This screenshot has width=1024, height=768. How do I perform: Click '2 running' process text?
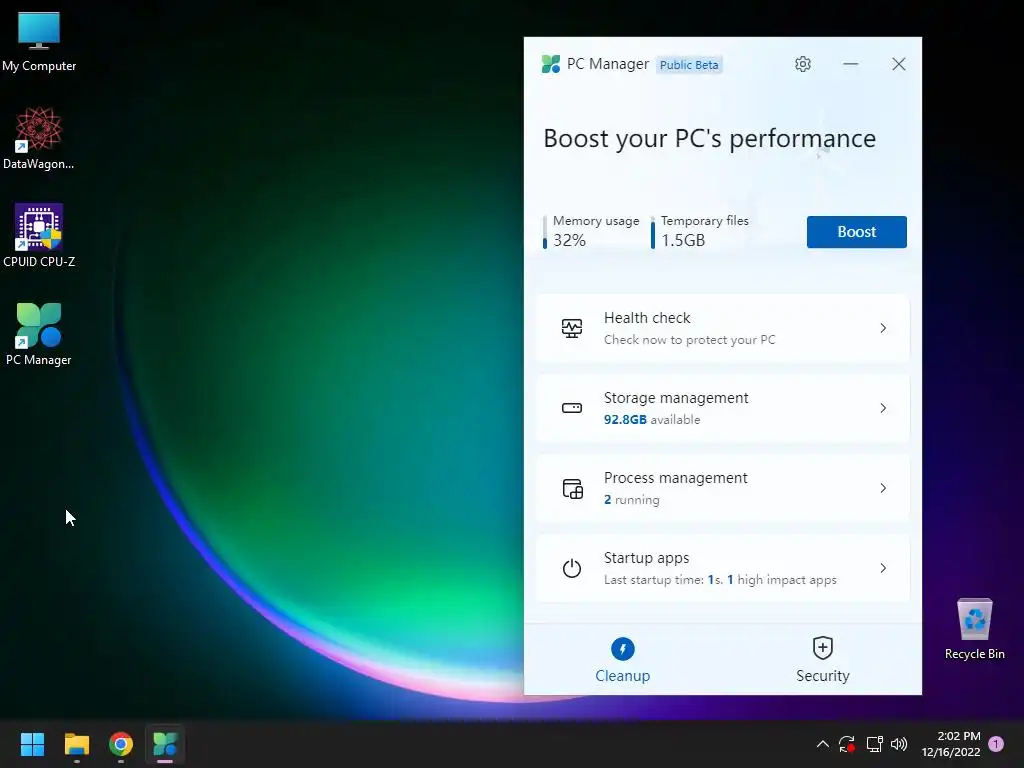[x=632, y=500]
